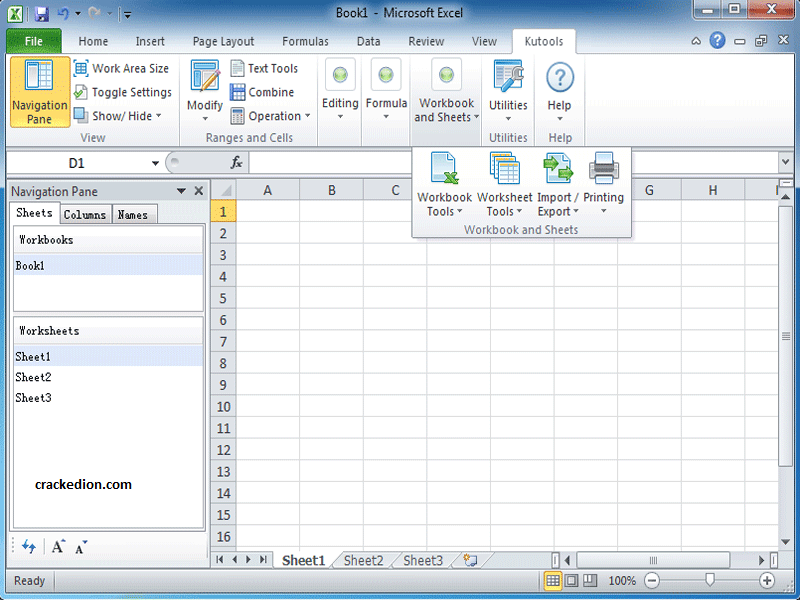The width and height of the screenshot is (800, 600).
Task: Open the Formula group dropdown
Action: [386, 90]
